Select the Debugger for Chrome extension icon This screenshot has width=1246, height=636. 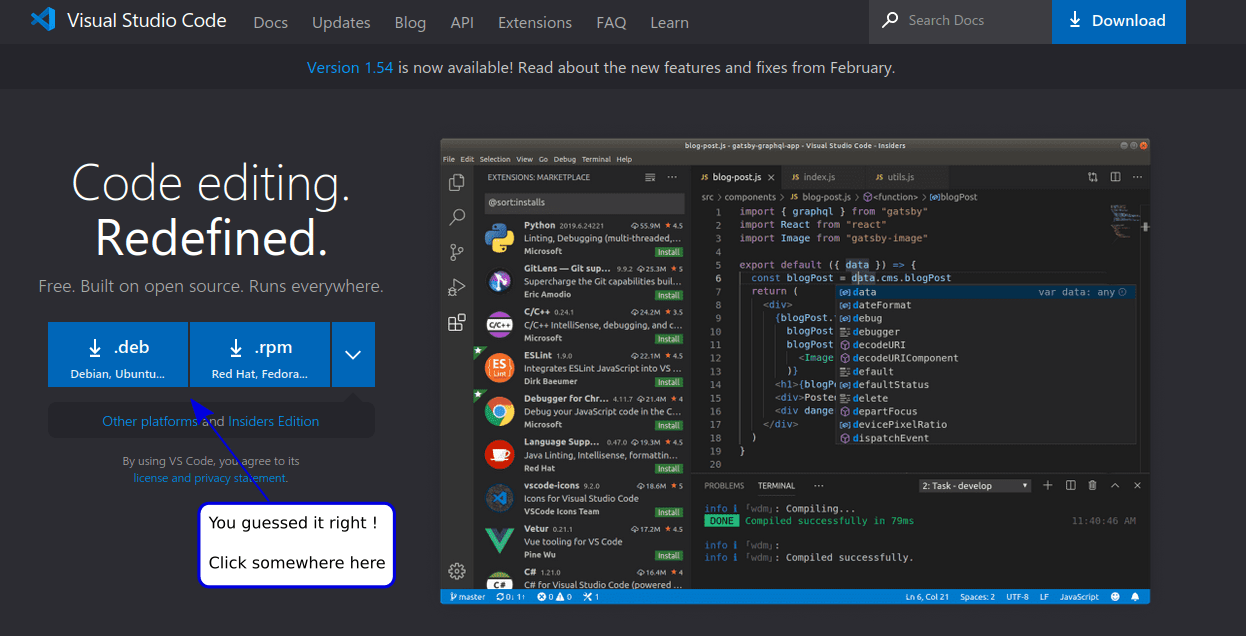[500, 411]
